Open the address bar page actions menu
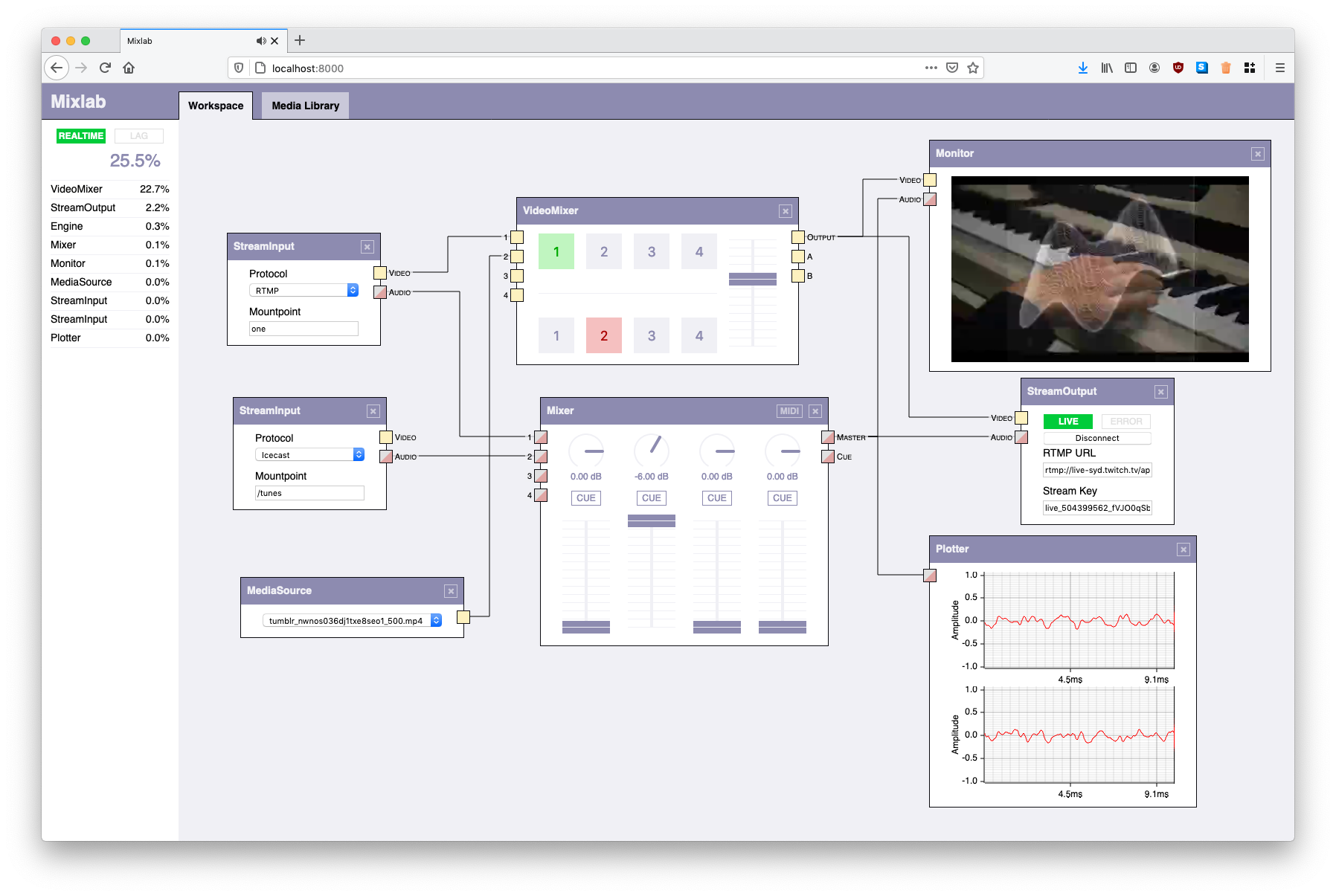The height and width of the screenshot is (896, 1336). [931, 68]
